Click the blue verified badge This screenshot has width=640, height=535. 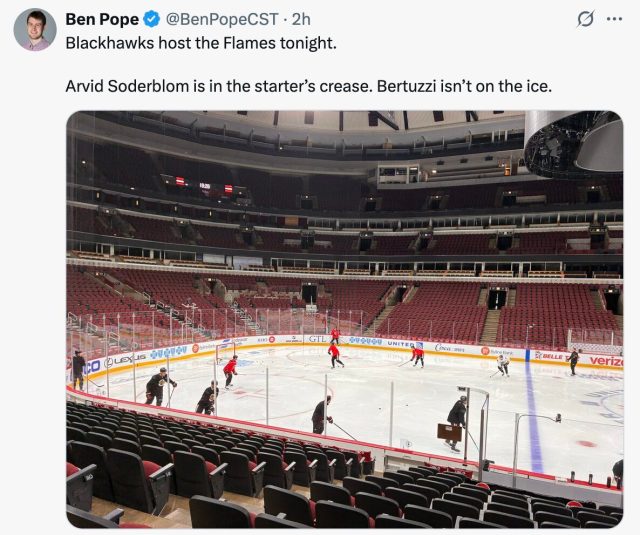point(151,19)
